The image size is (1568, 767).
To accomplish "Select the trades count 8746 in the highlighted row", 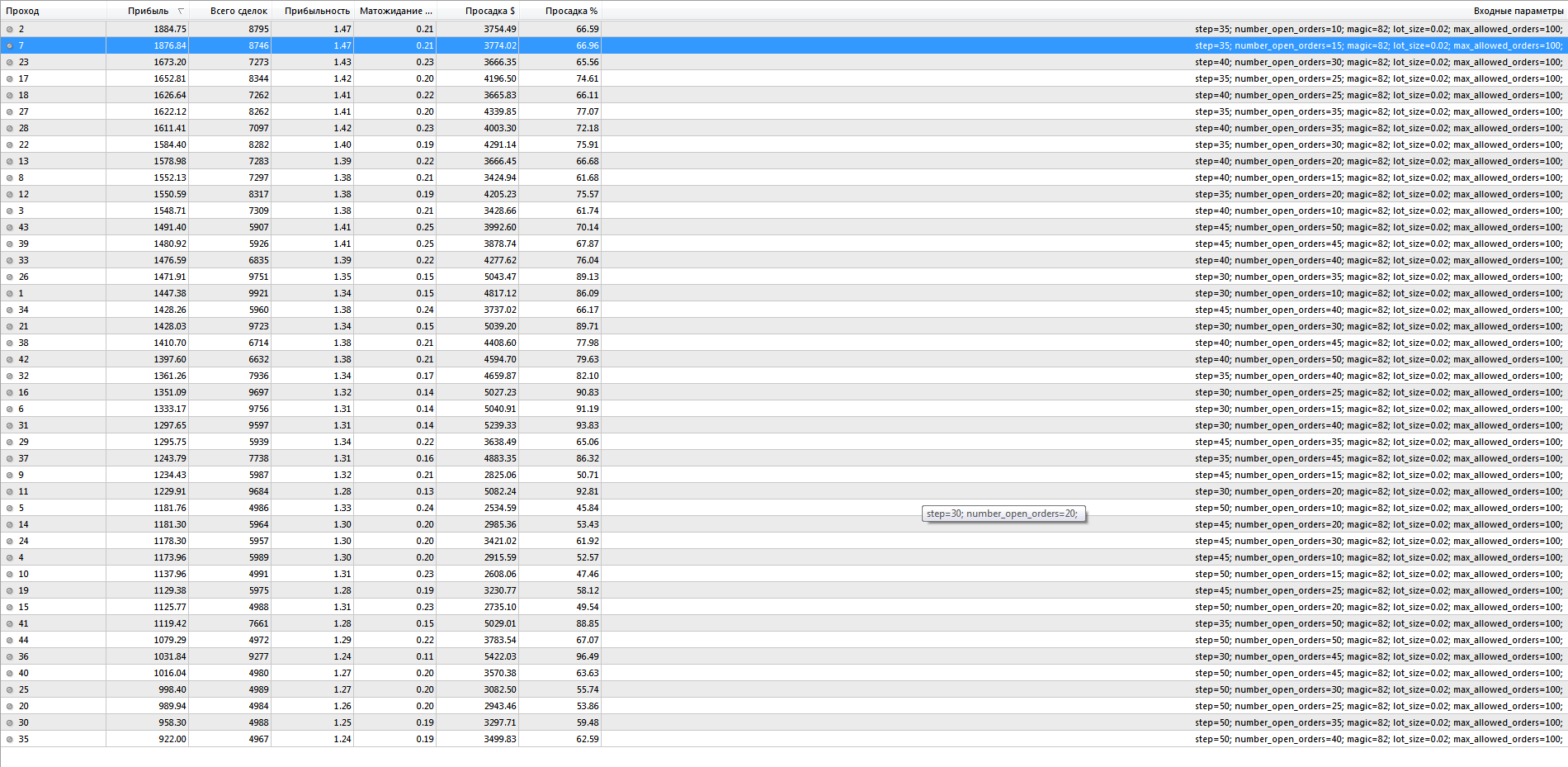I will click(259, 45).
